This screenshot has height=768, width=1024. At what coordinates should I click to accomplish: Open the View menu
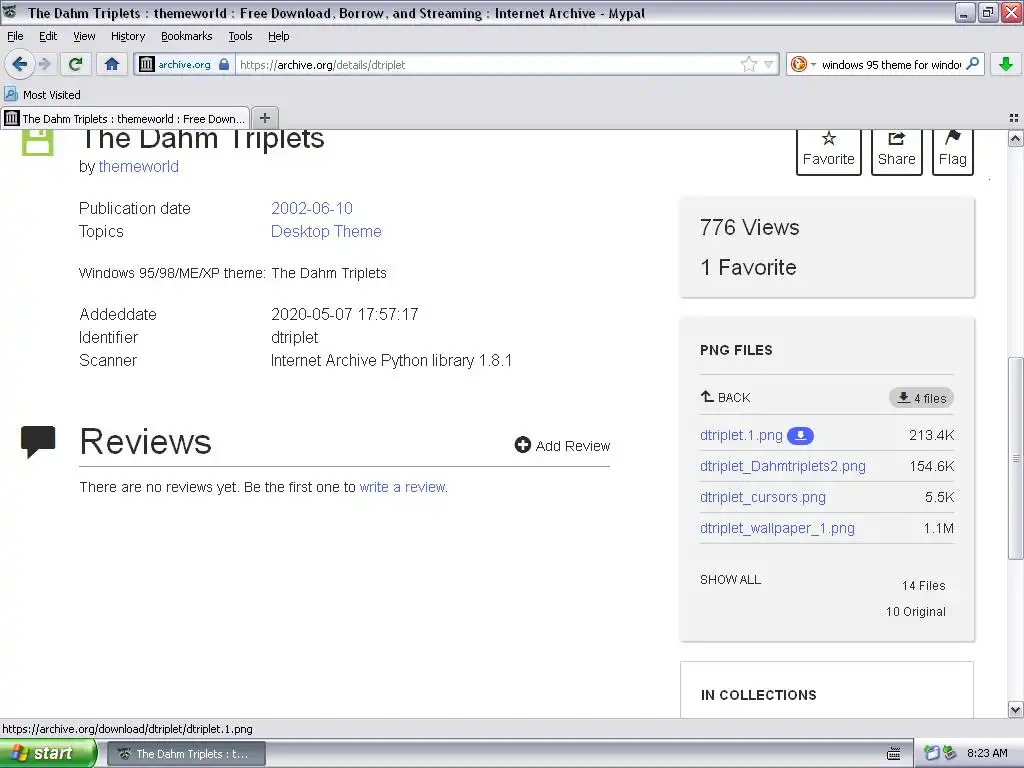coord(84,36)
